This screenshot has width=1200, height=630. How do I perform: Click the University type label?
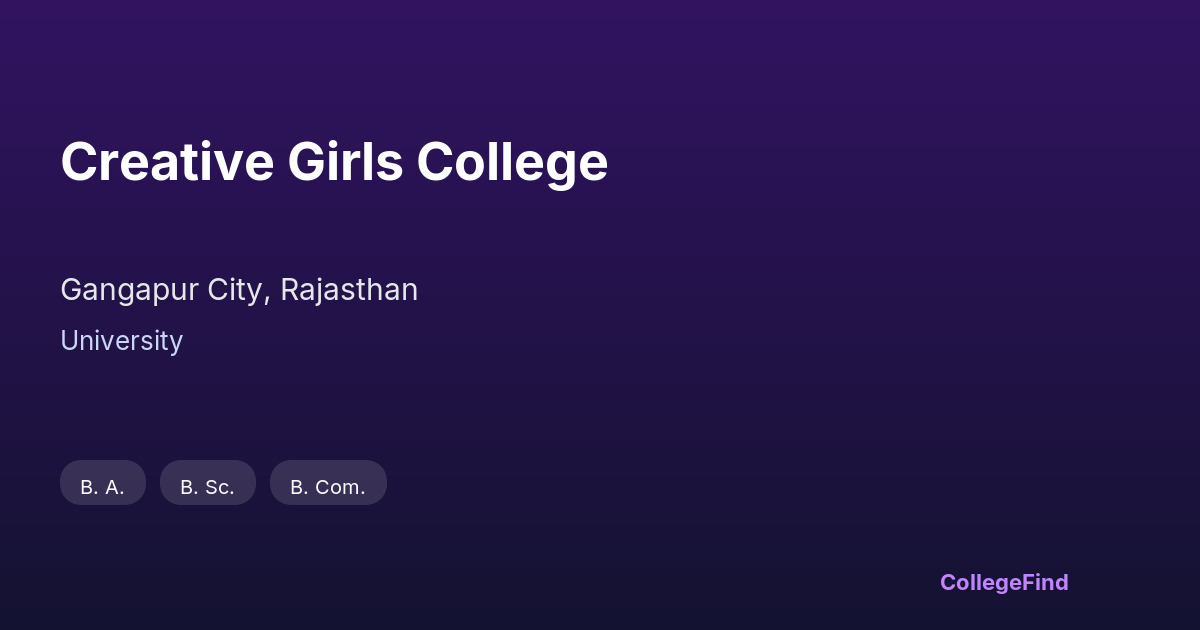click(121, 341)
